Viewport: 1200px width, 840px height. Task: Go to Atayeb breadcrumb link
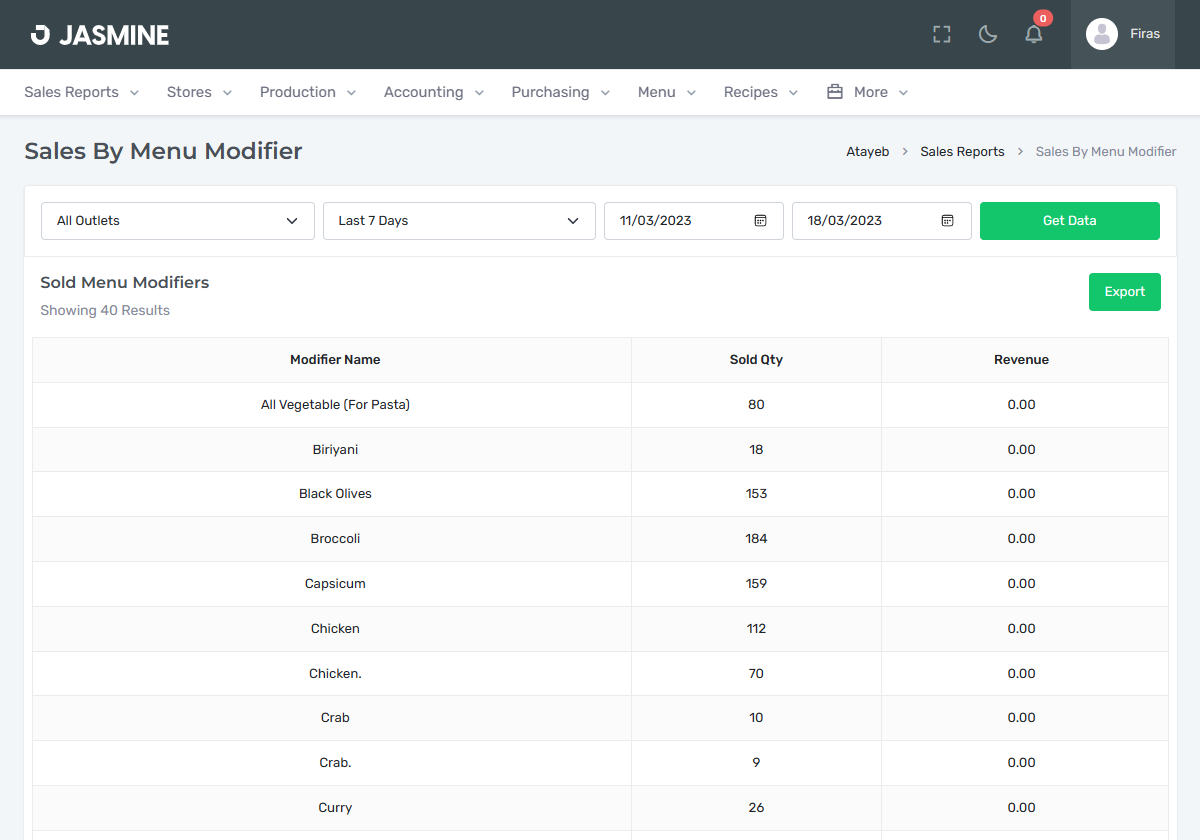coord(868,152)
